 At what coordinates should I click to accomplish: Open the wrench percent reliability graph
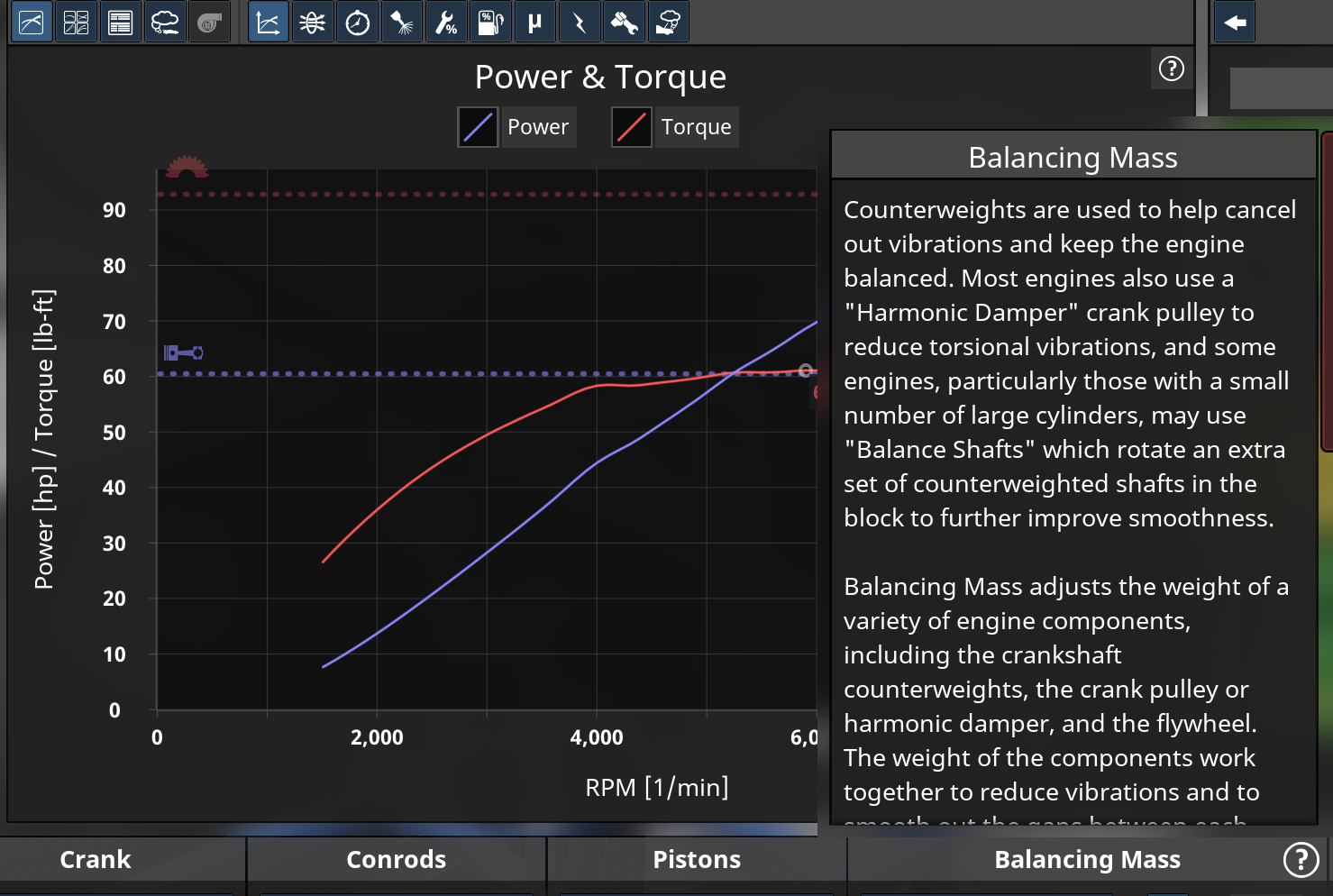click(x=445, y=23)
